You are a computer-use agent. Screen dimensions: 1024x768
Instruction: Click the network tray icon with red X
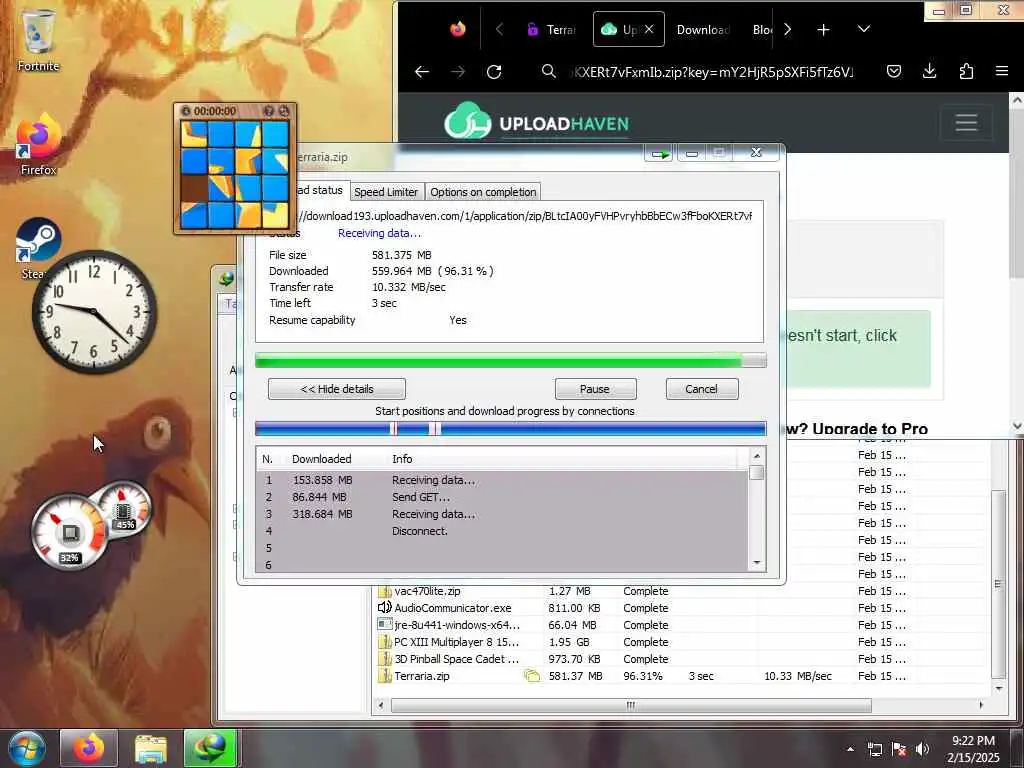pos(899,749)
